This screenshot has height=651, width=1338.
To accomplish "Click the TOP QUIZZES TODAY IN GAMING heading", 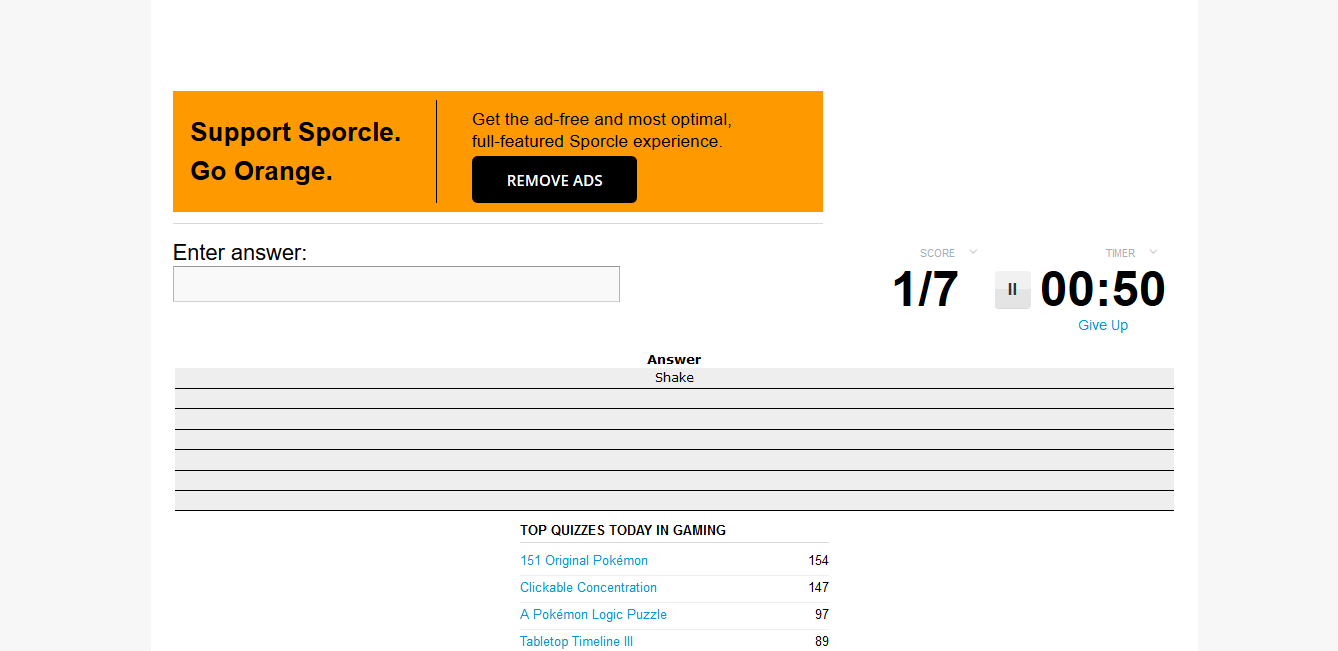I will (623, 530).
